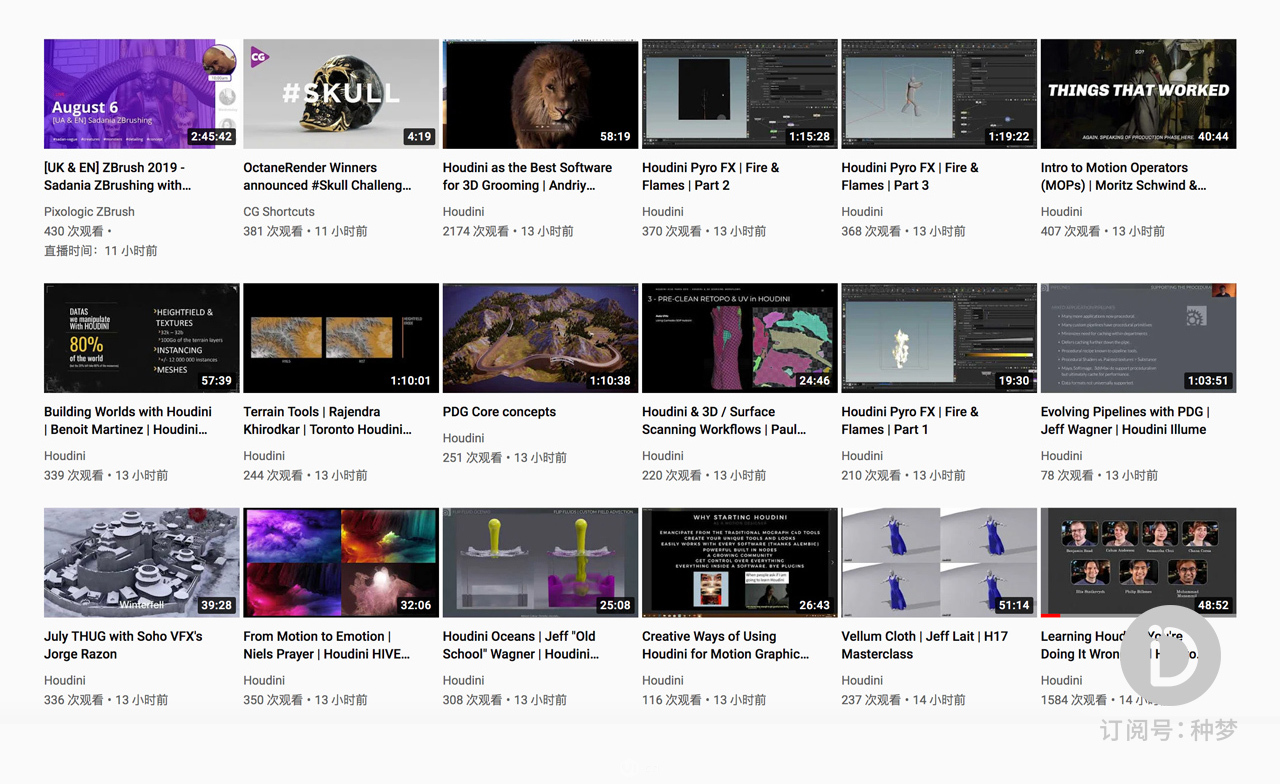The image size is (1280, 784).
Task: Click the 'Evolving Pipelines with PDG' title
Action: pyautogui.click(x=1124, y=420)
